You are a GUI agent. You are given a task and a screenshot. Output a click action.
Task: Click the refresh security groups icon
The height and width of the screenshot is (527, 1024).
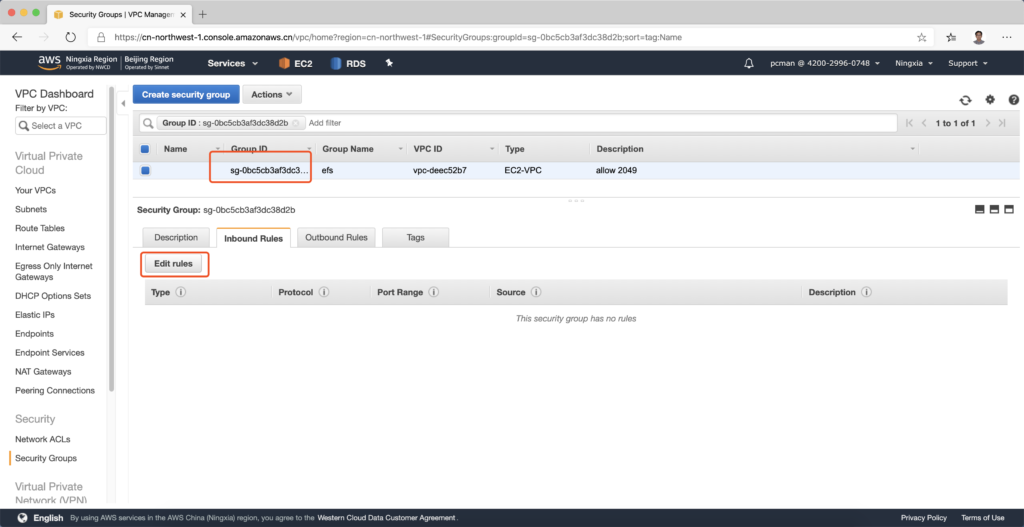point(965,100)
